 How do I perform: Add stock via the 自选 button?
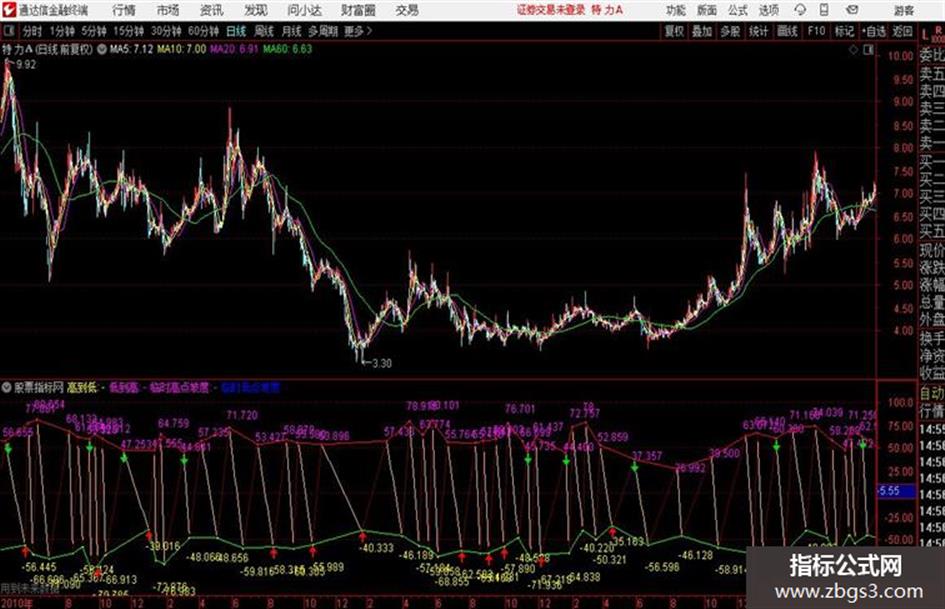pos(874,31)
